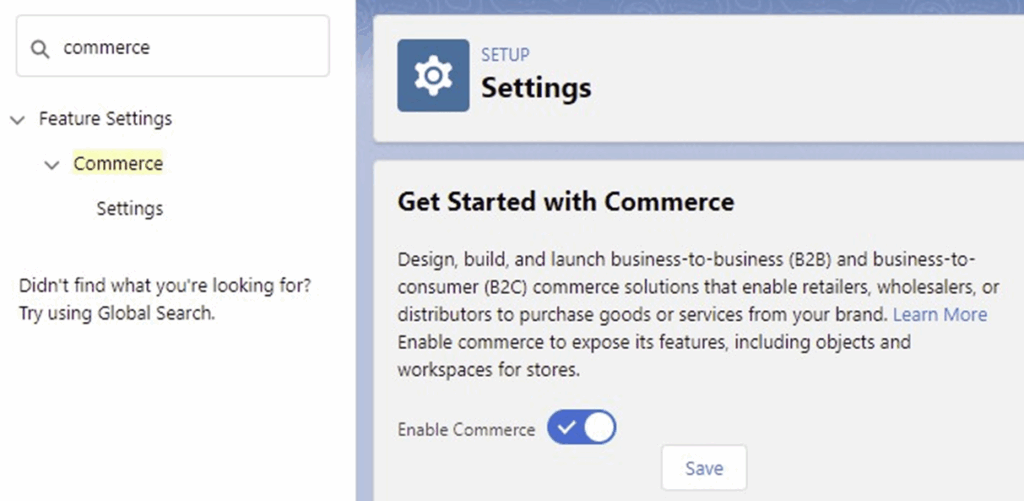The image size is (1024, 501).
Task: Click the SETUP label above the page title
Action: click(505, 54)
